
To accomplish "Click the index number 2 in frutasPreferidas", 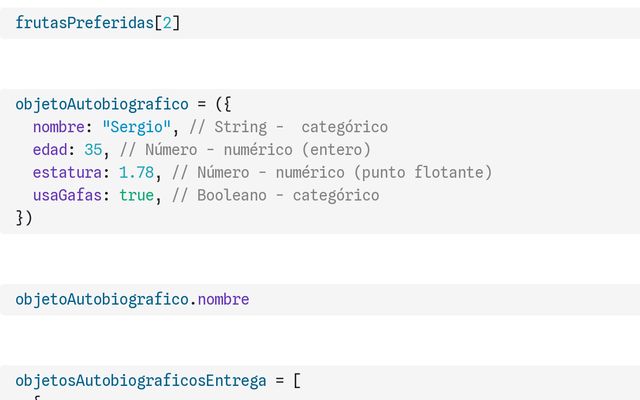I will (x=167, y=23).
